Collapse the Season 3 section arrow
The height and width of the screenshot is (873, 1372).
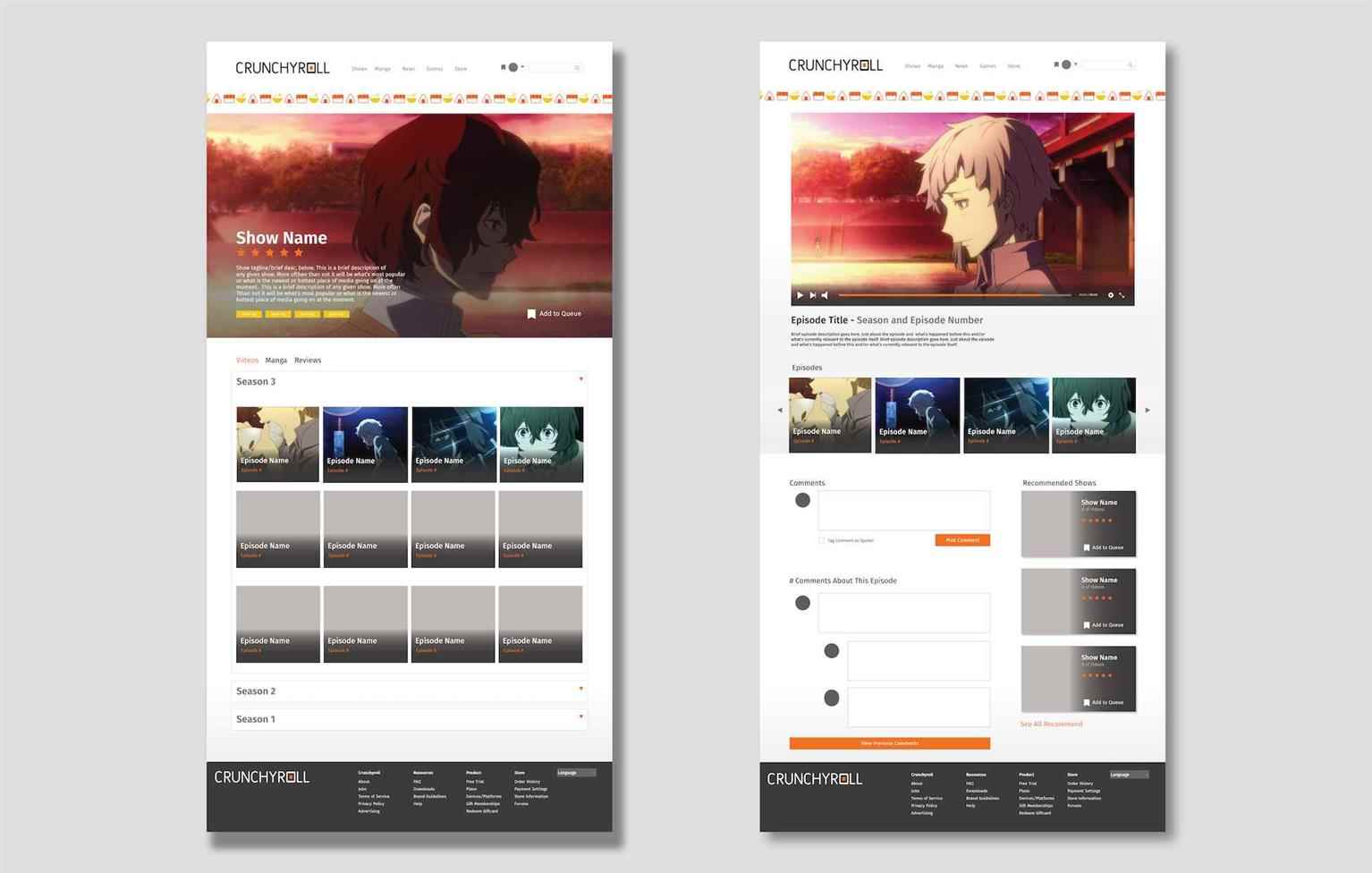(x=581, y=379)
